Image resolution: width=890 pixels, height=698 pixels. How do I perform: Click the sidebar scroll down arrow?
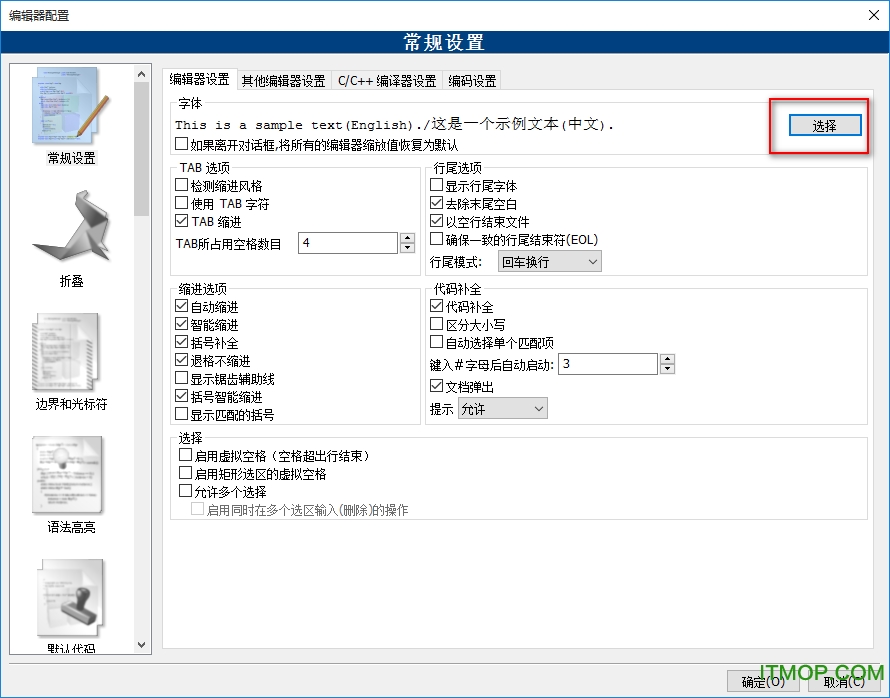click(x=142, y=645)
